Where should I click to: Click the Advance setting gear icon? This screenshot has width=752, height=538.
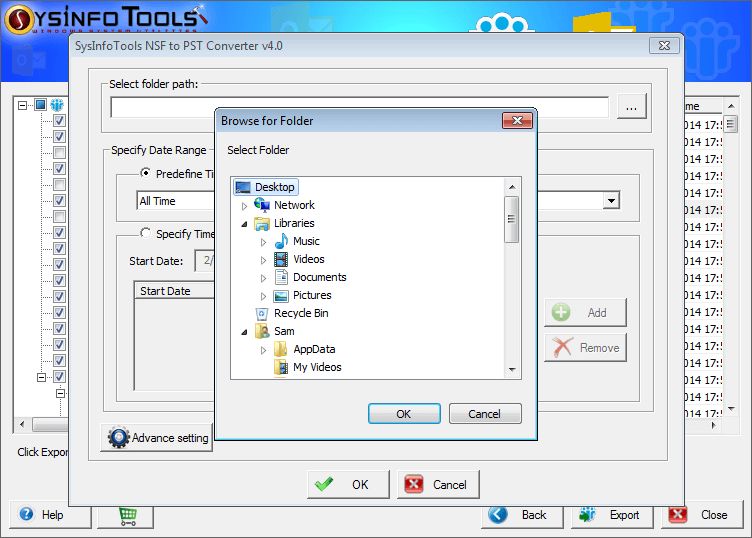point(118,437)
